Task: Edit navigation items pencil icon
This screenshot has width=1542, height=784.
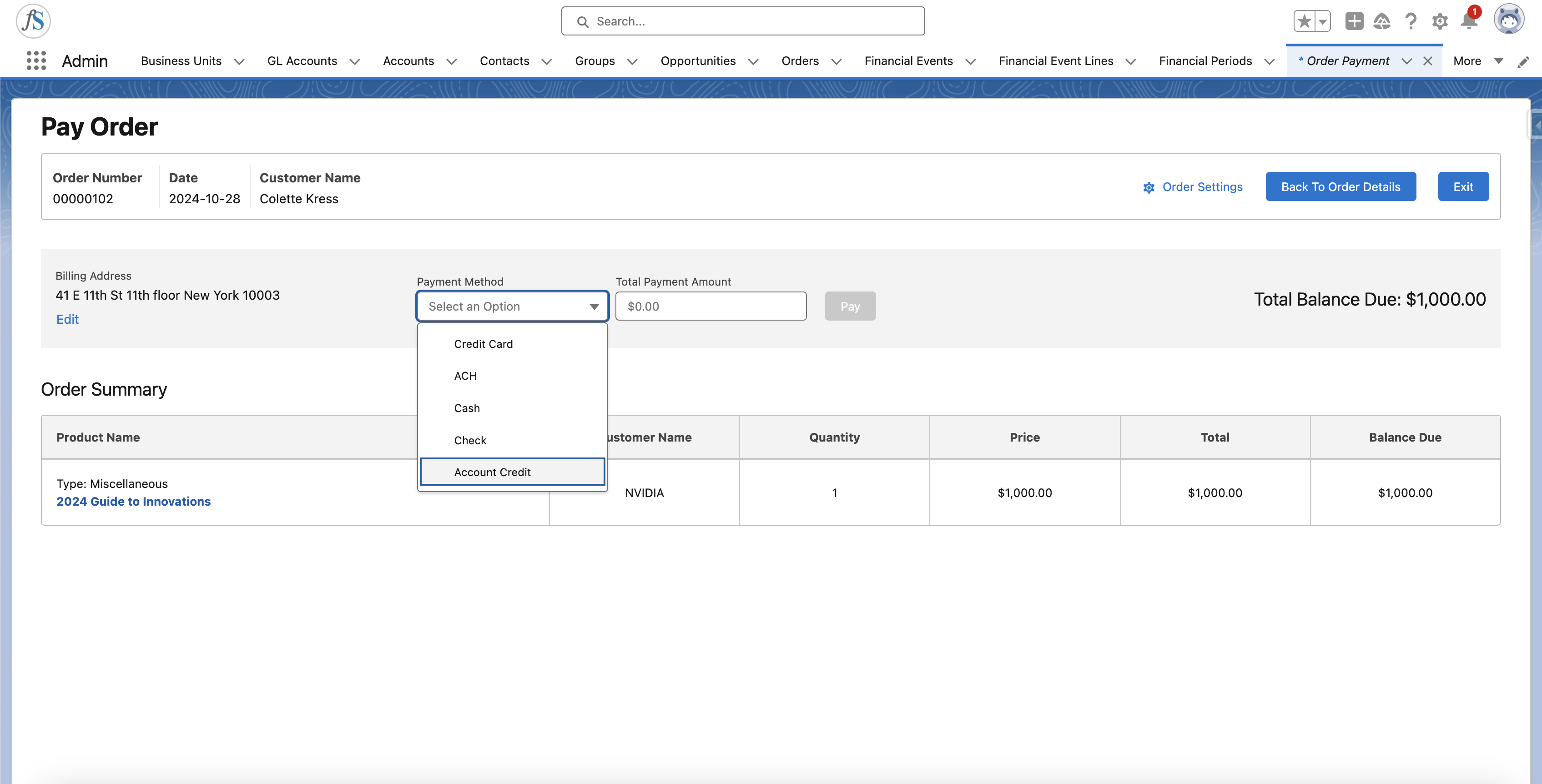Action: tap(1523, 62)
